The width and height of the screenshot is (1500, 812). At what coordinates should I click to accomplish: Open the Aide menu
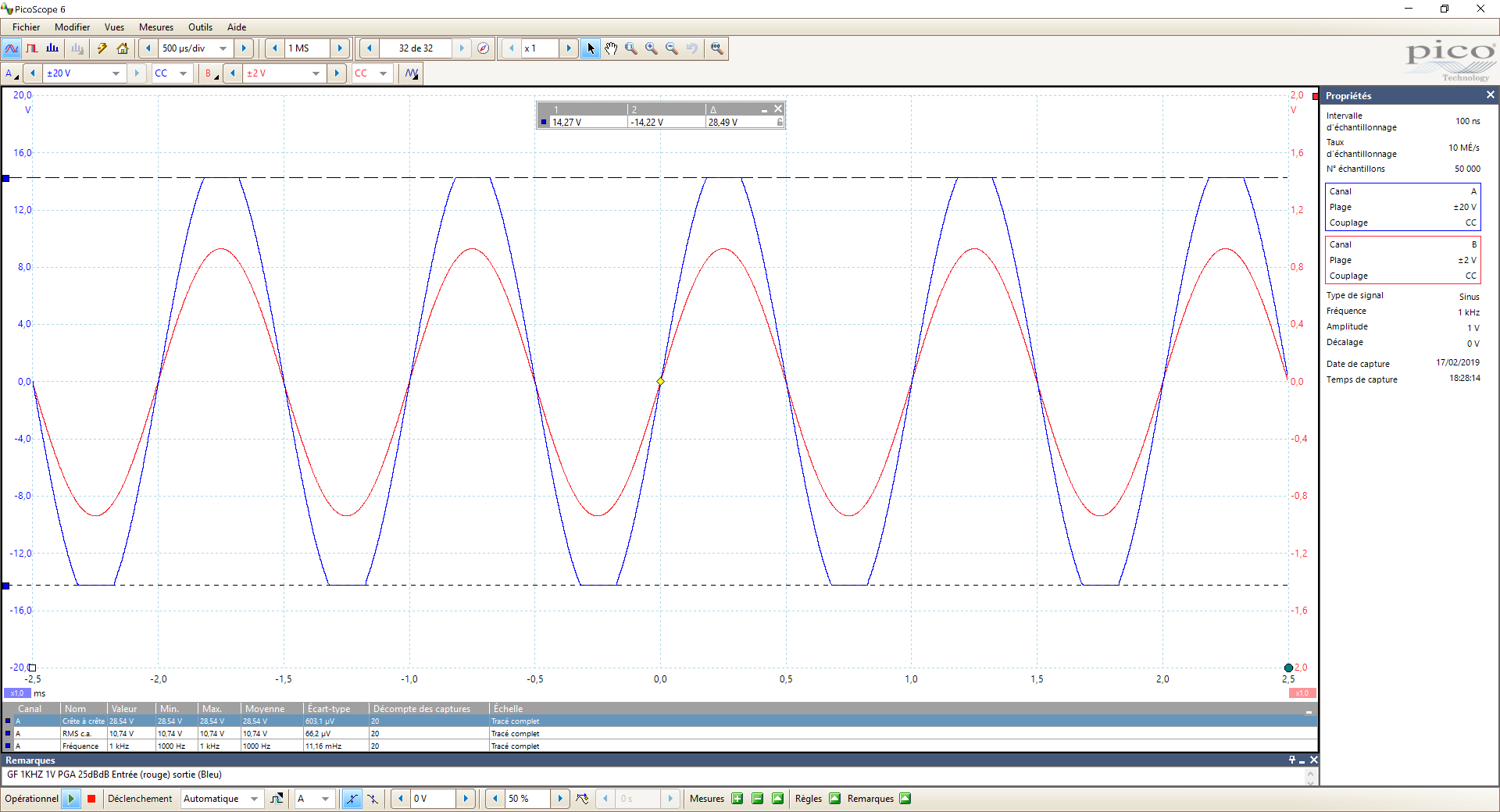[237, 27]
